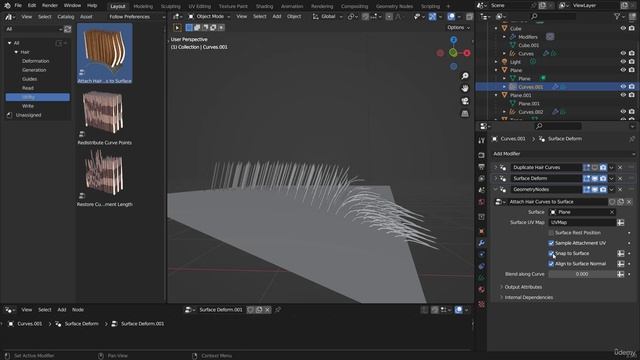This screenshot has width=640, height=360.
Task: Enable Surface Rest Position checkbox
Action: pyautogui.click(x=551, y=233)
